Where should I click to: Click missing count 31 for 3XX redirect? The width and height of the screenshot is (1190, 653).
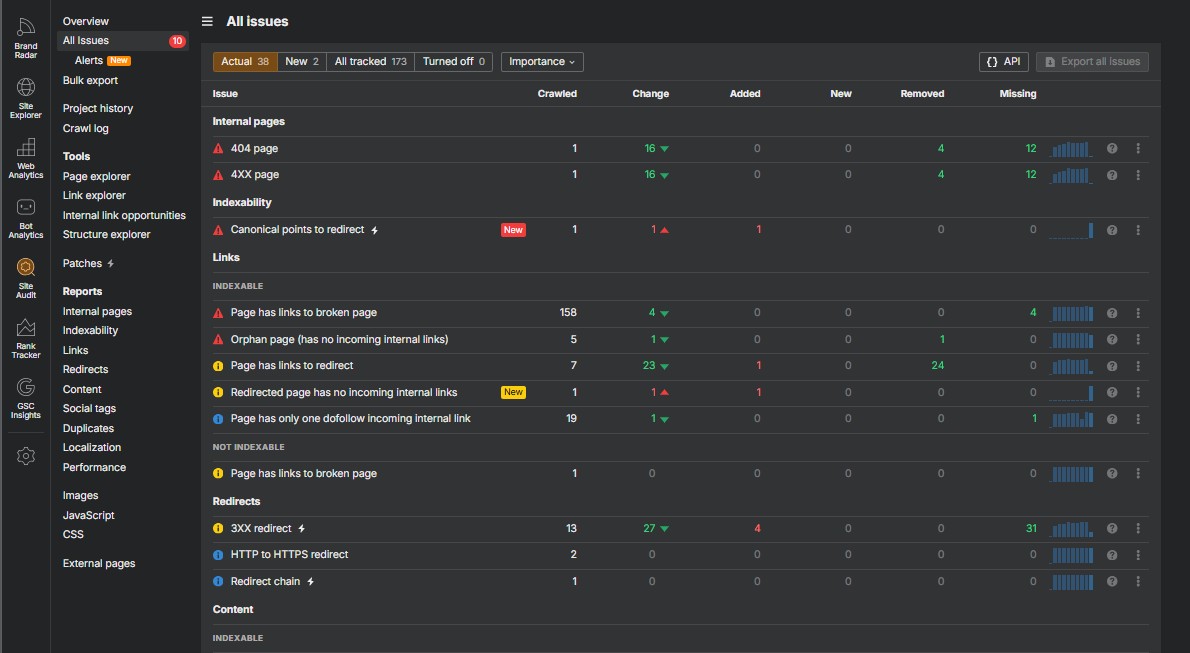1031,528
